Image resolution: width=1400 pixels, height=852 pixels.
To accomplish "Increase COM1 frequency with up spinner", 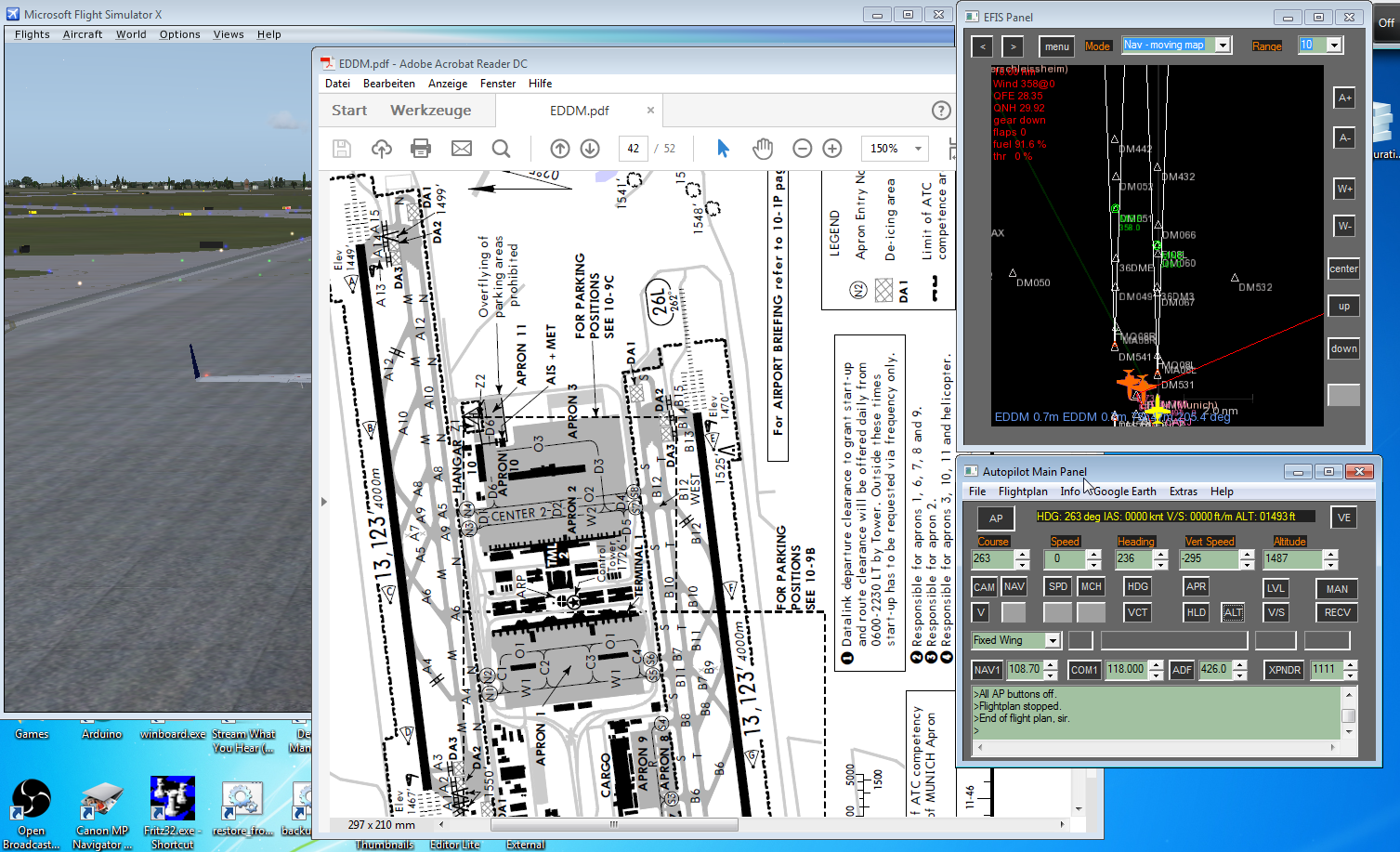I will point(1156,665).
